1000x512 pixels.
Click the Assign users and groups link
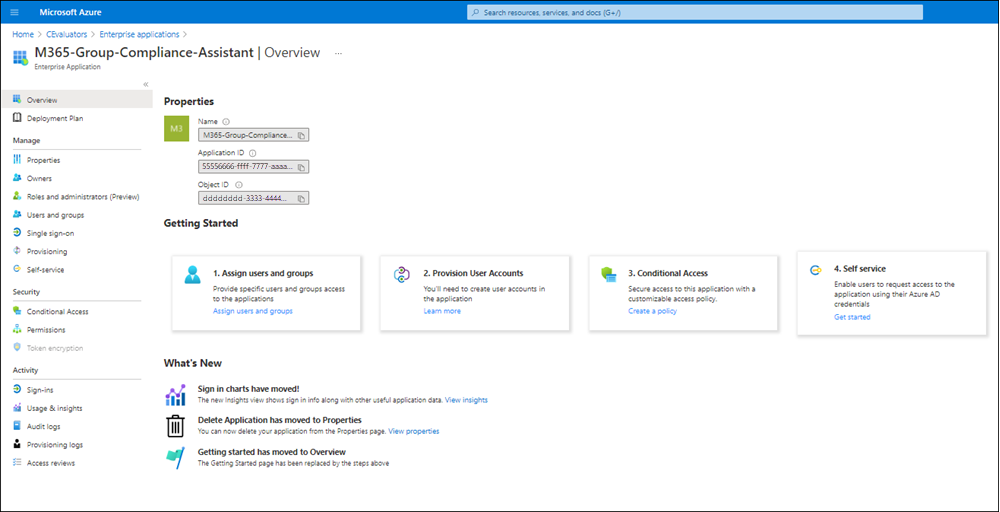click(x=253, y=311)
